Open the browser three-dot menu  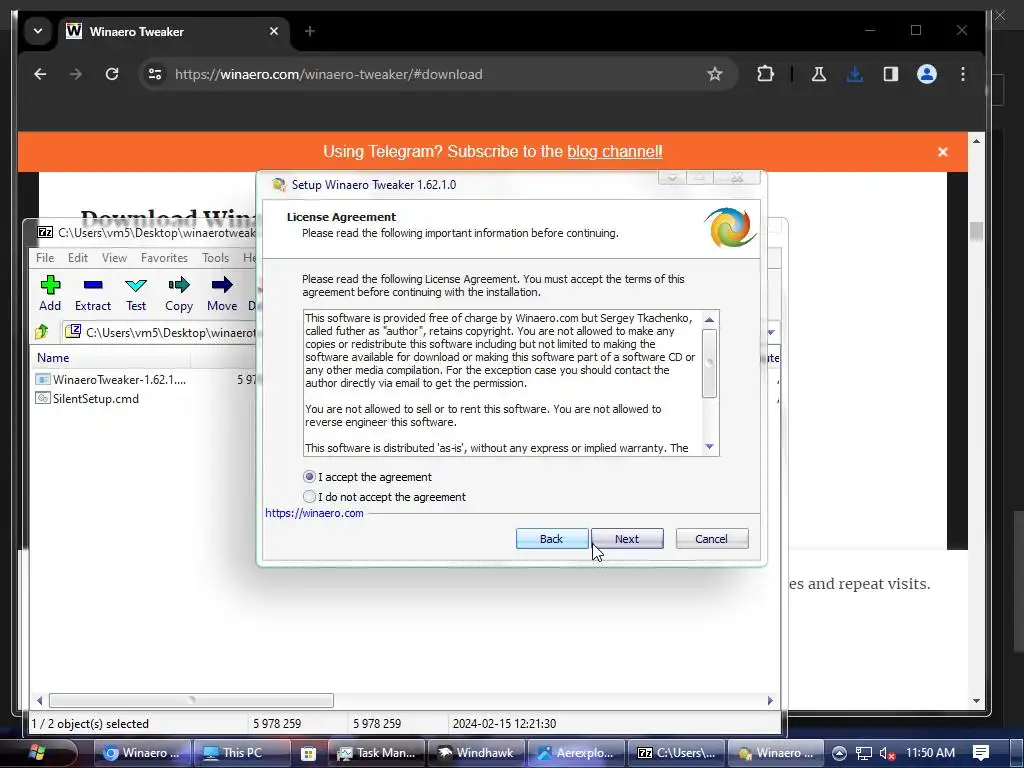pos(963,74)
